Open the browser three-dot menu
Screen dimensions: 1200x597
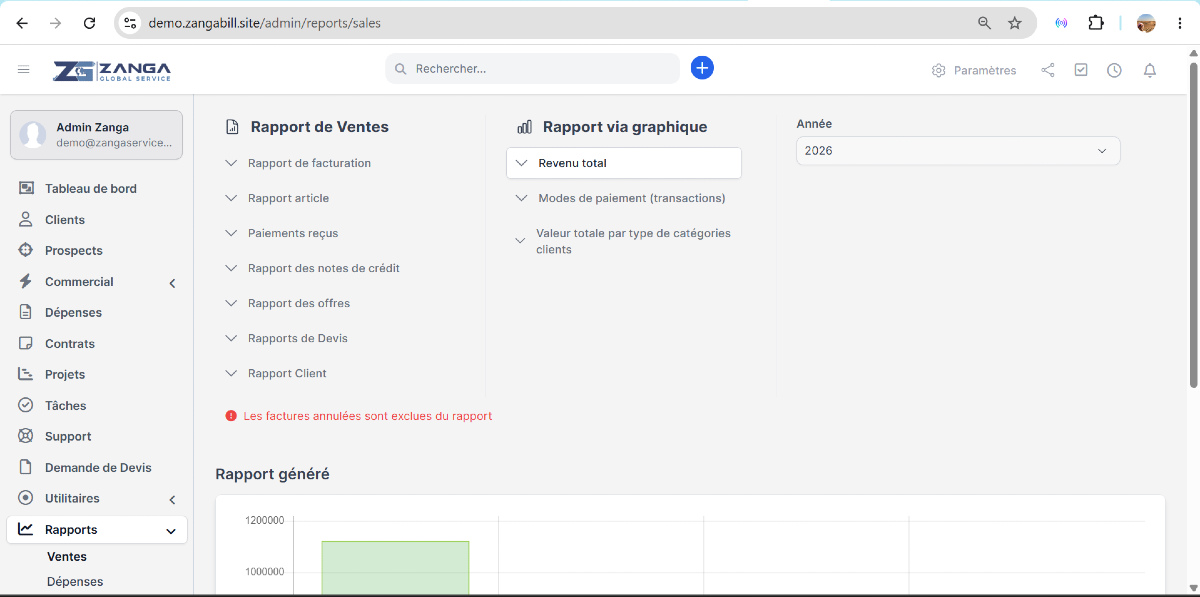pos(1180,23)
